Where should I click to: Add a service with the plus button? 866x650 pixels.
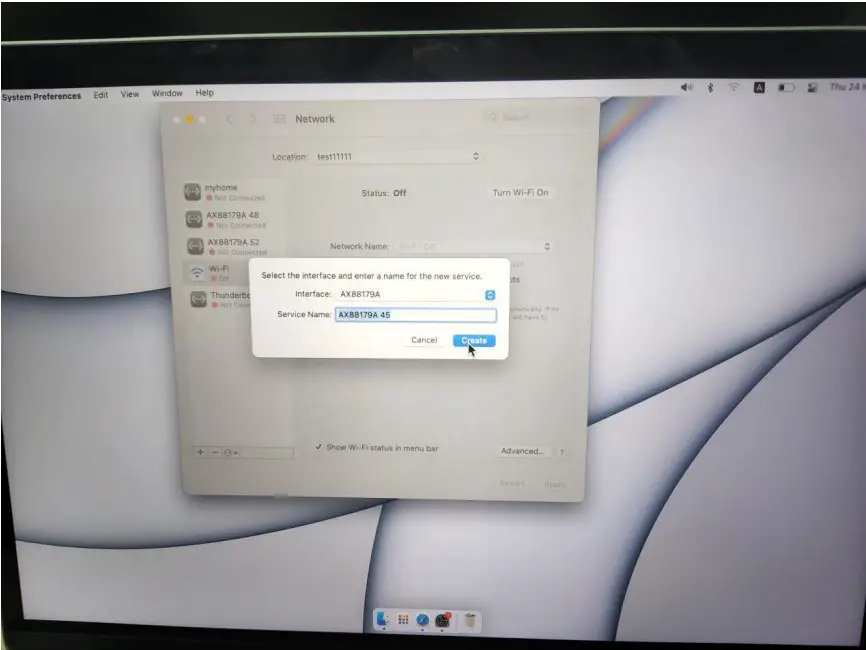coord(200,452)
